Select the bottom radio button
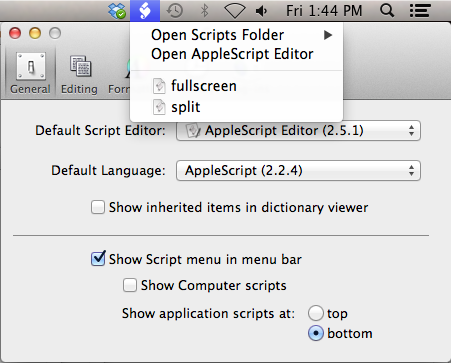The image size is (451, 363). click(316, 333)
